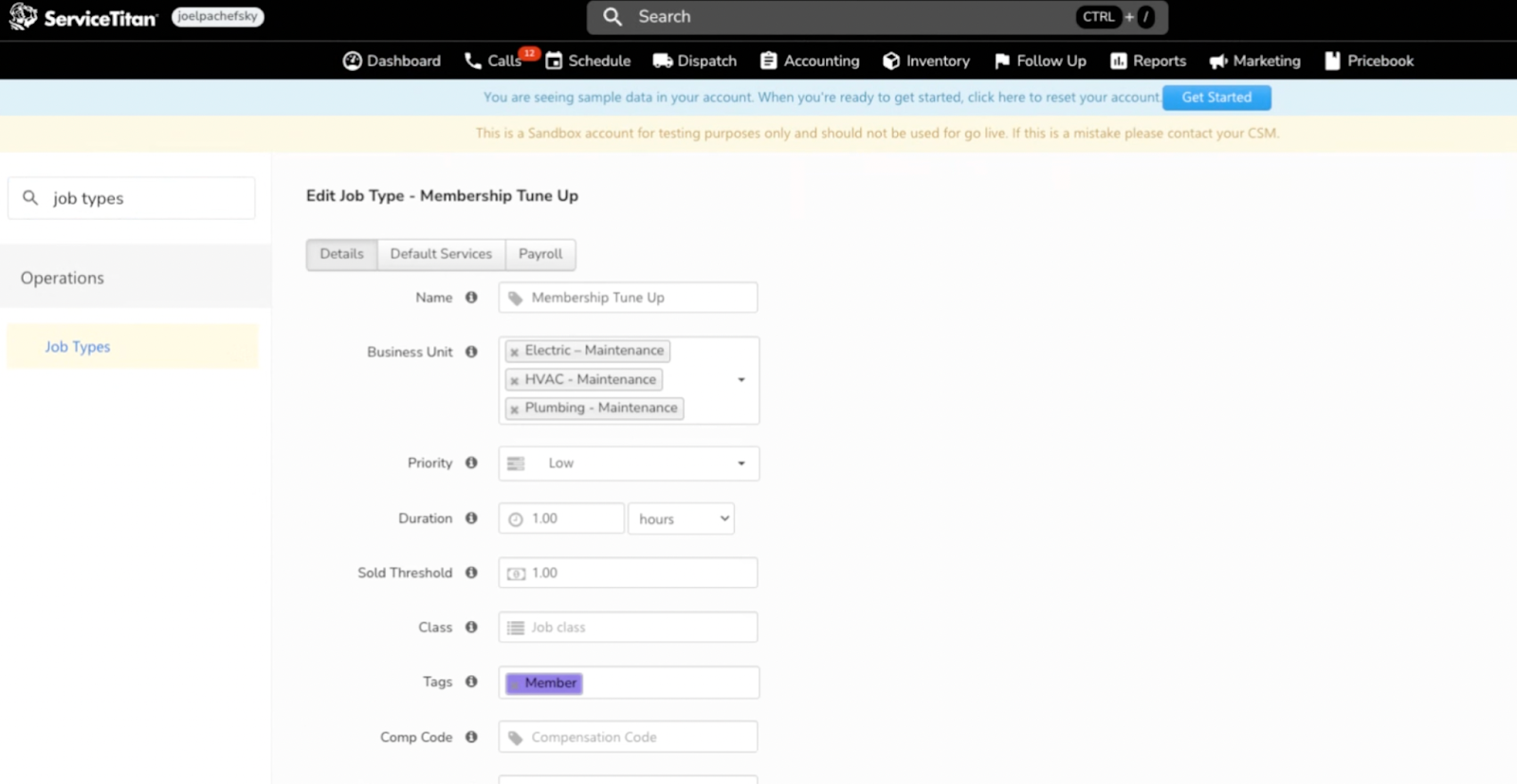Viewport: 1517px width, 784px height.
Task: Click the Edit Job Type - Membership Tune Up heading
Action: click(x=442, y=195)
